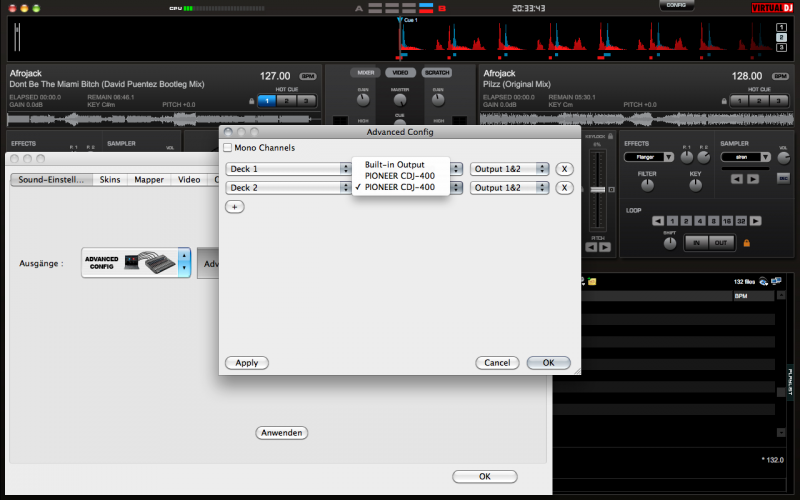Click loop shrink left arrow

658,221
